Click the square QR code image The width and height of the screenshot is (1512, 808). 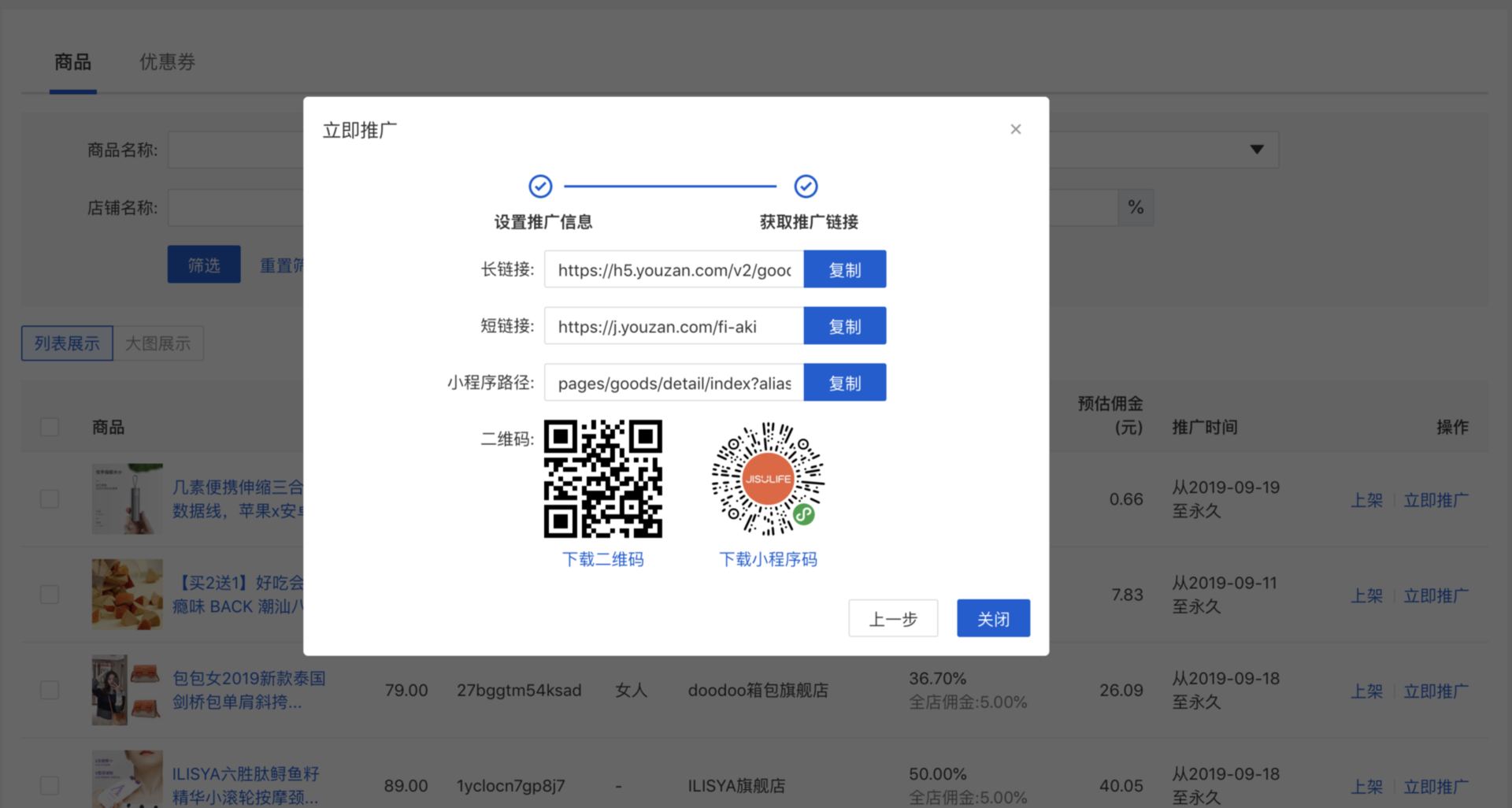click(602, 479)
